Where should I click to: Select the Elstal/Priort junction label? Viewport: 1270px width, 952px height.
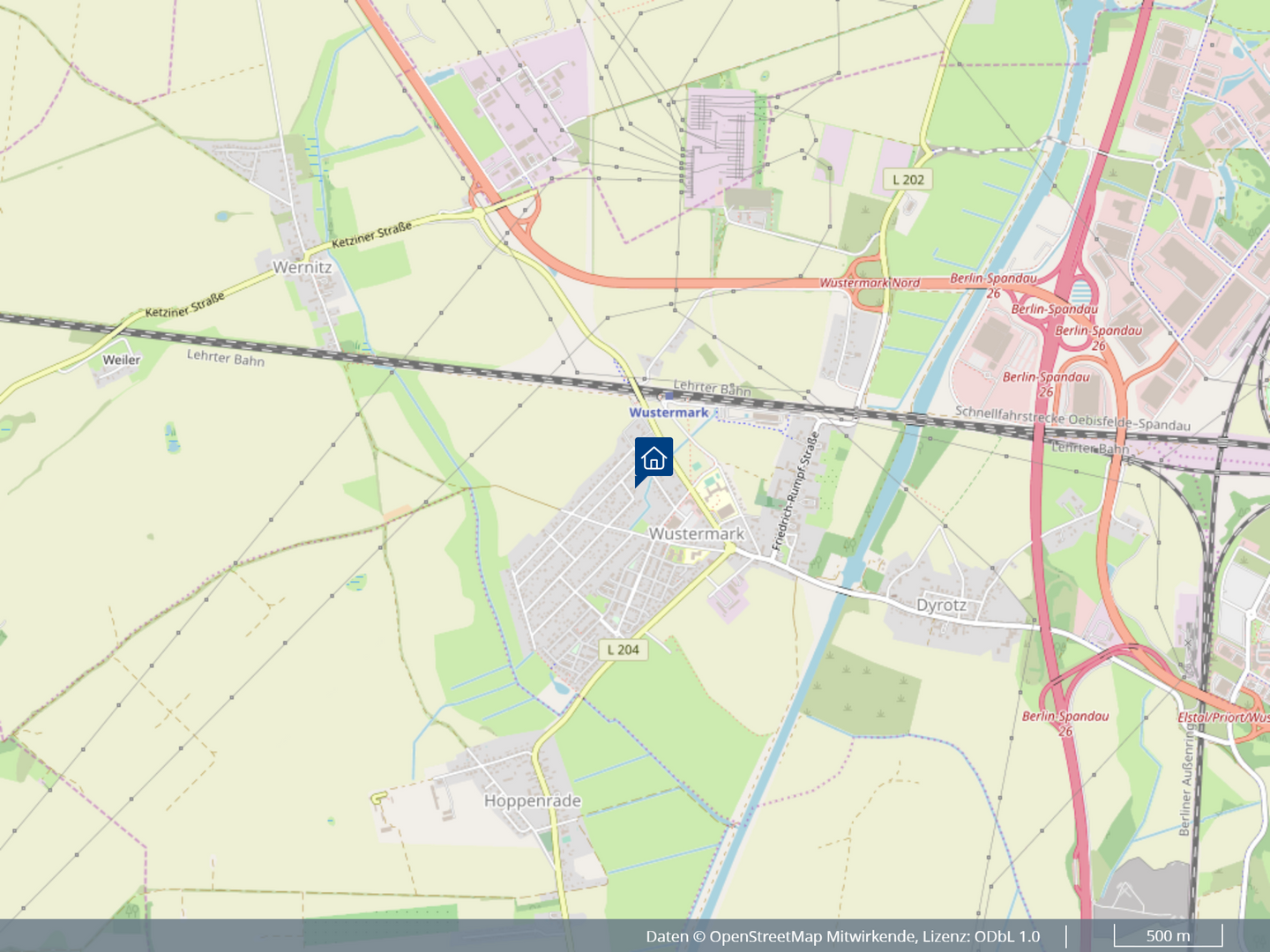click(x=1223, y=717)
